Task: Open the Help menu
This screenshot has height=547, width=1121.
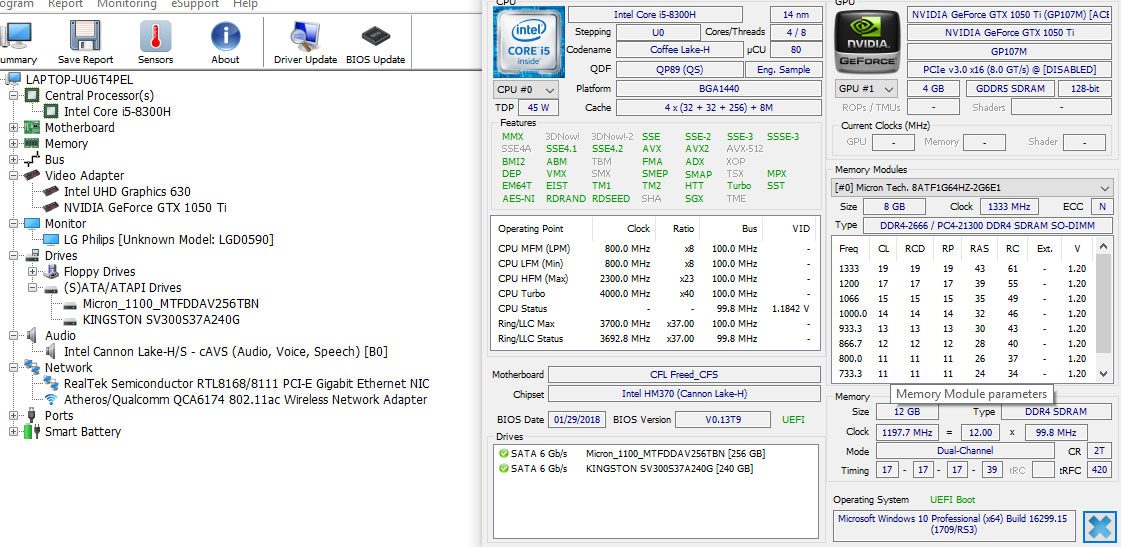Action: [x=245, y=4]
